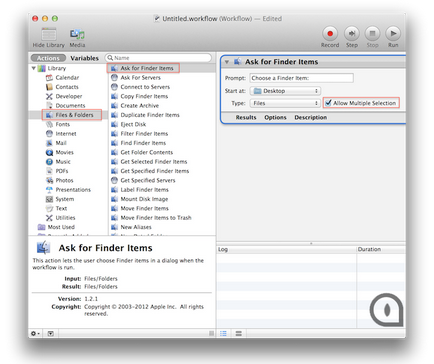Click the Stop toolbar icon
The width and height of the screenshot is (434, 364).
point(372,34)
